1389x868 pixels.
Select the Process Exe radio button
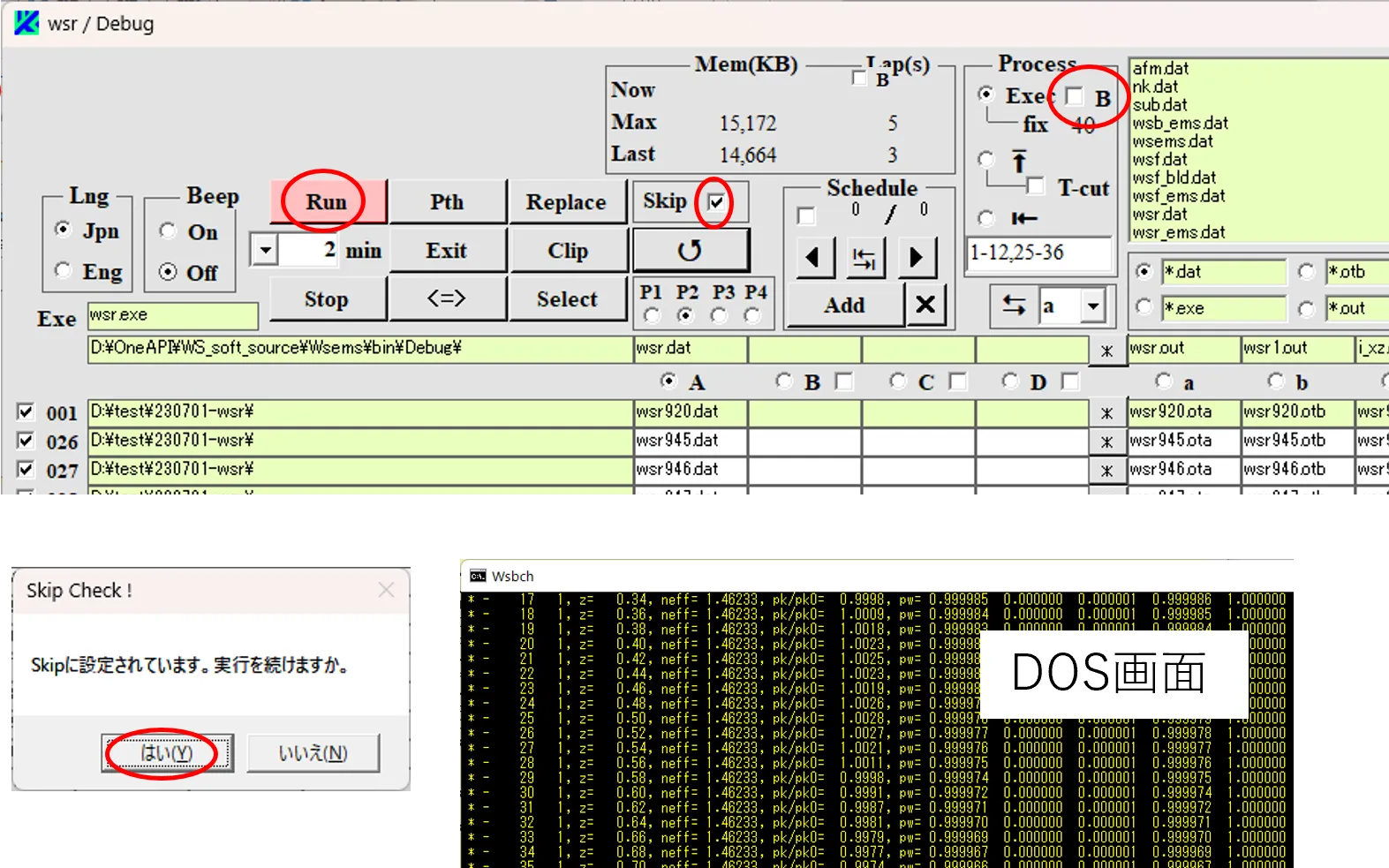(986, 94)
